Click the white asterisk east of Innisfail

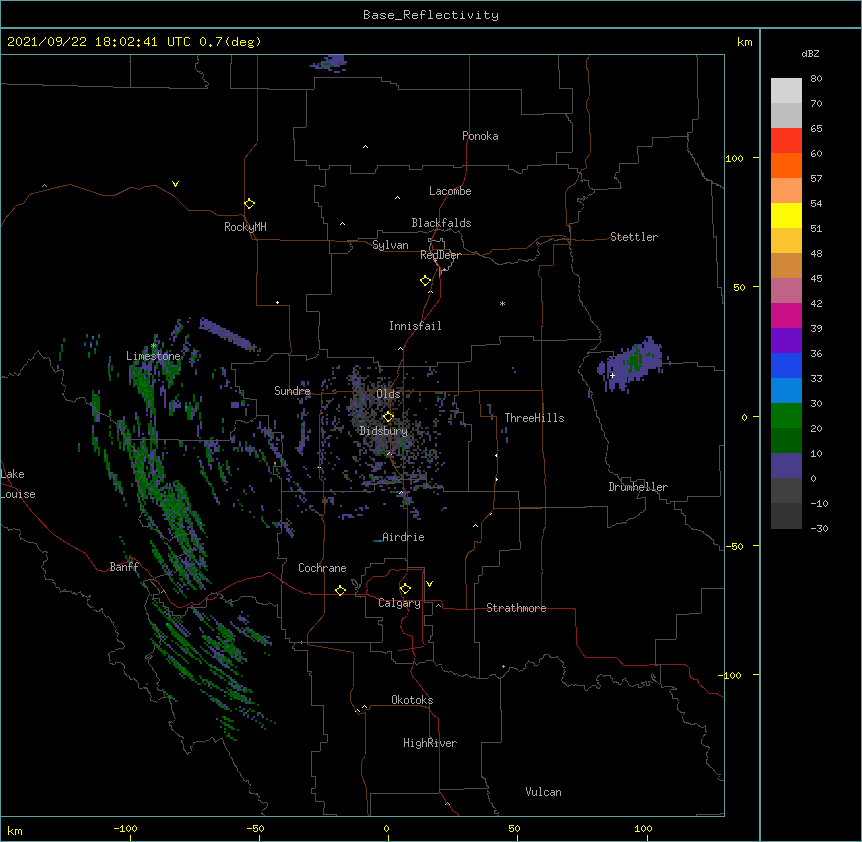point(502,303)
